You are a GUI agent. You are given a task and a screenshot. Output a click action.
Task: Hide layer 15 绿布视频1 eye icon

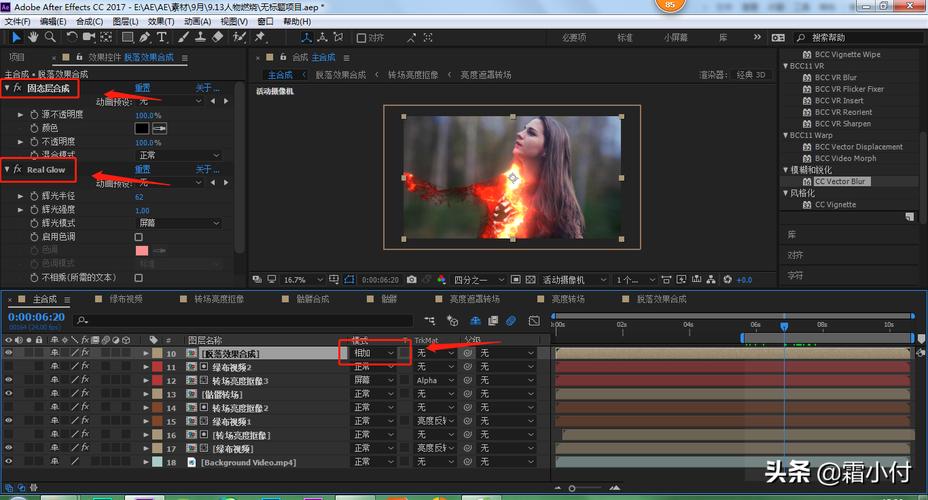point(8,421)
